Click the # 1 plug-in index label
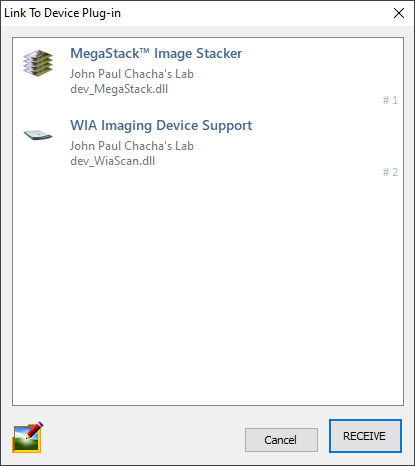This screenshot has width=415, height=466. click(x=390, y=100)
